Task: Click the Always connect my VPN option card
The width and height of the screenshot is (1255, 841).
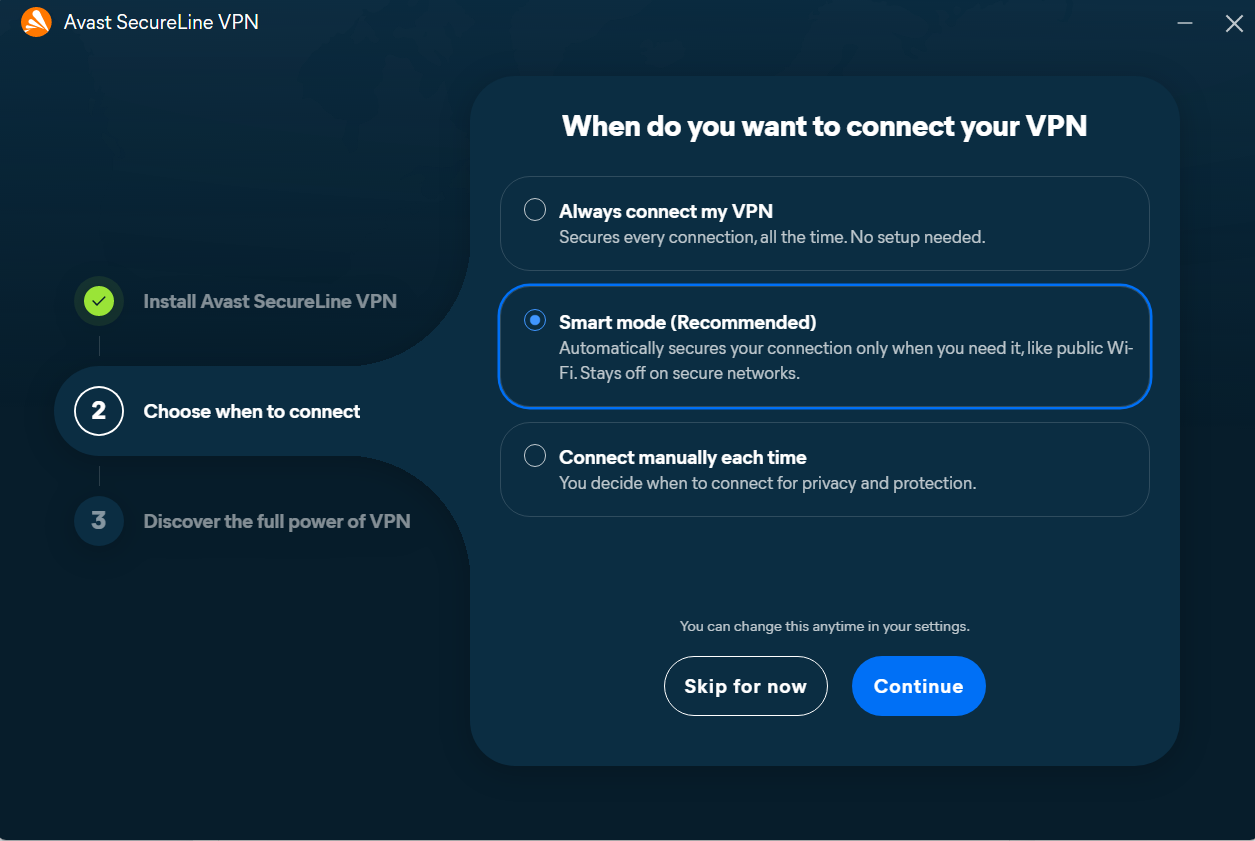Action: coord(825,223)
